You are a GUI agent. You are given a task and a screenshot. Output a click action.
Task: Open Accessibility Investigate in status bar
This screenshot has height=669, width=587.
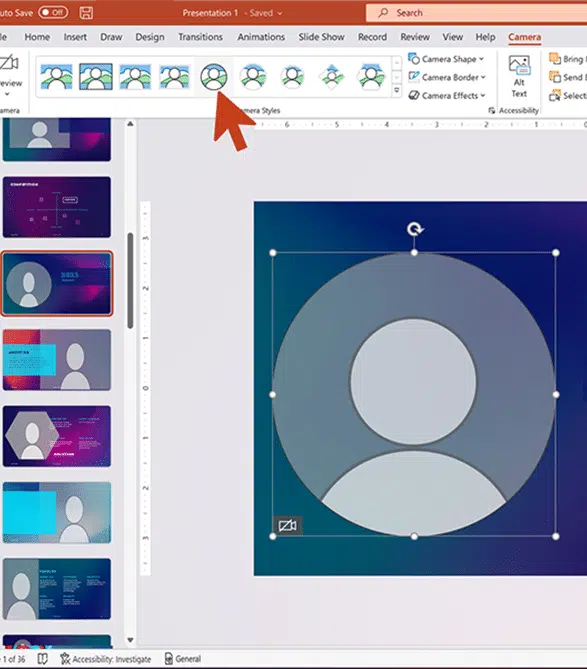coord(105,659)
